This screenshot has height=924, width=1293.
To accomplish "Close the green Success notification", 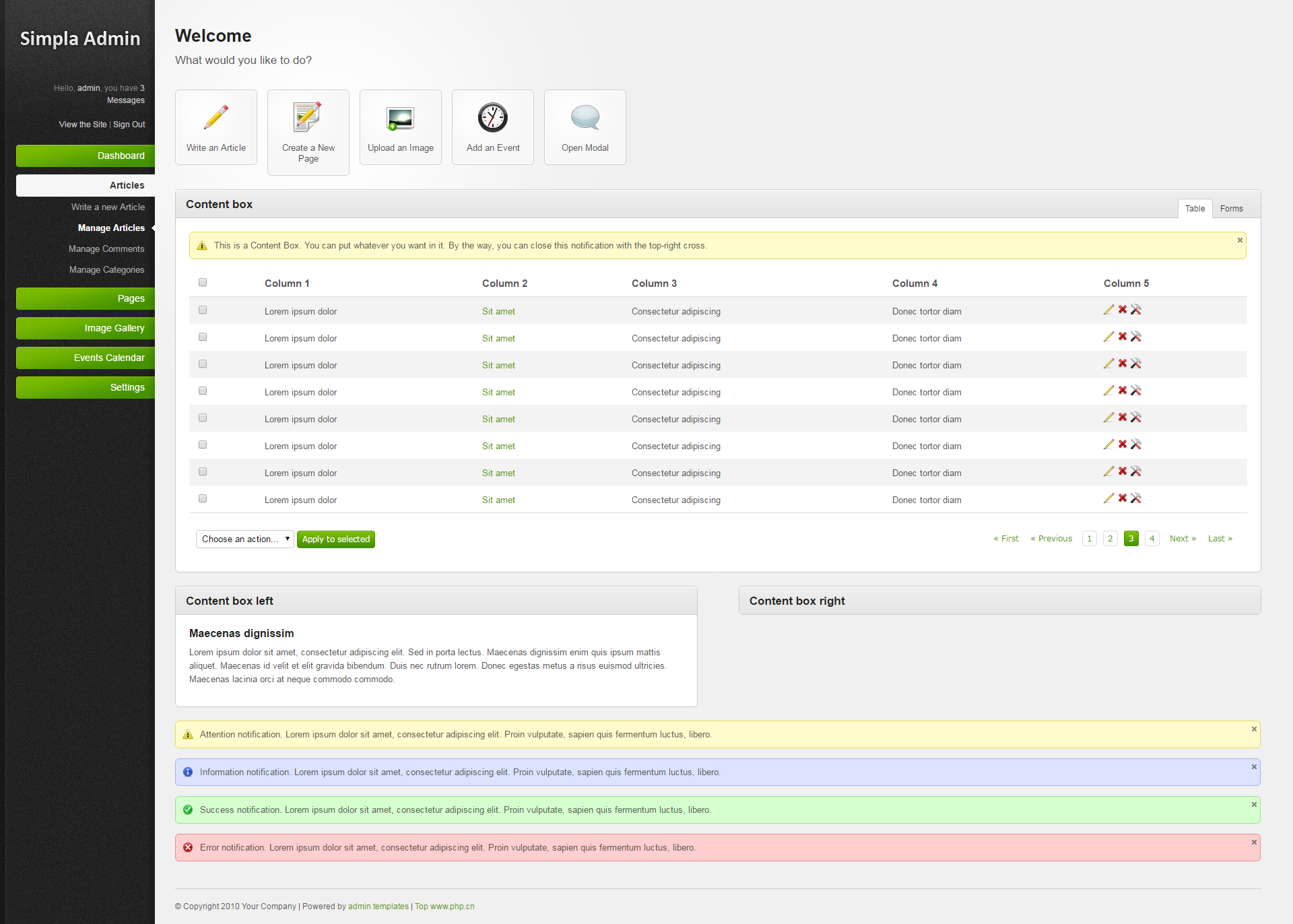I will (1254, 805).
